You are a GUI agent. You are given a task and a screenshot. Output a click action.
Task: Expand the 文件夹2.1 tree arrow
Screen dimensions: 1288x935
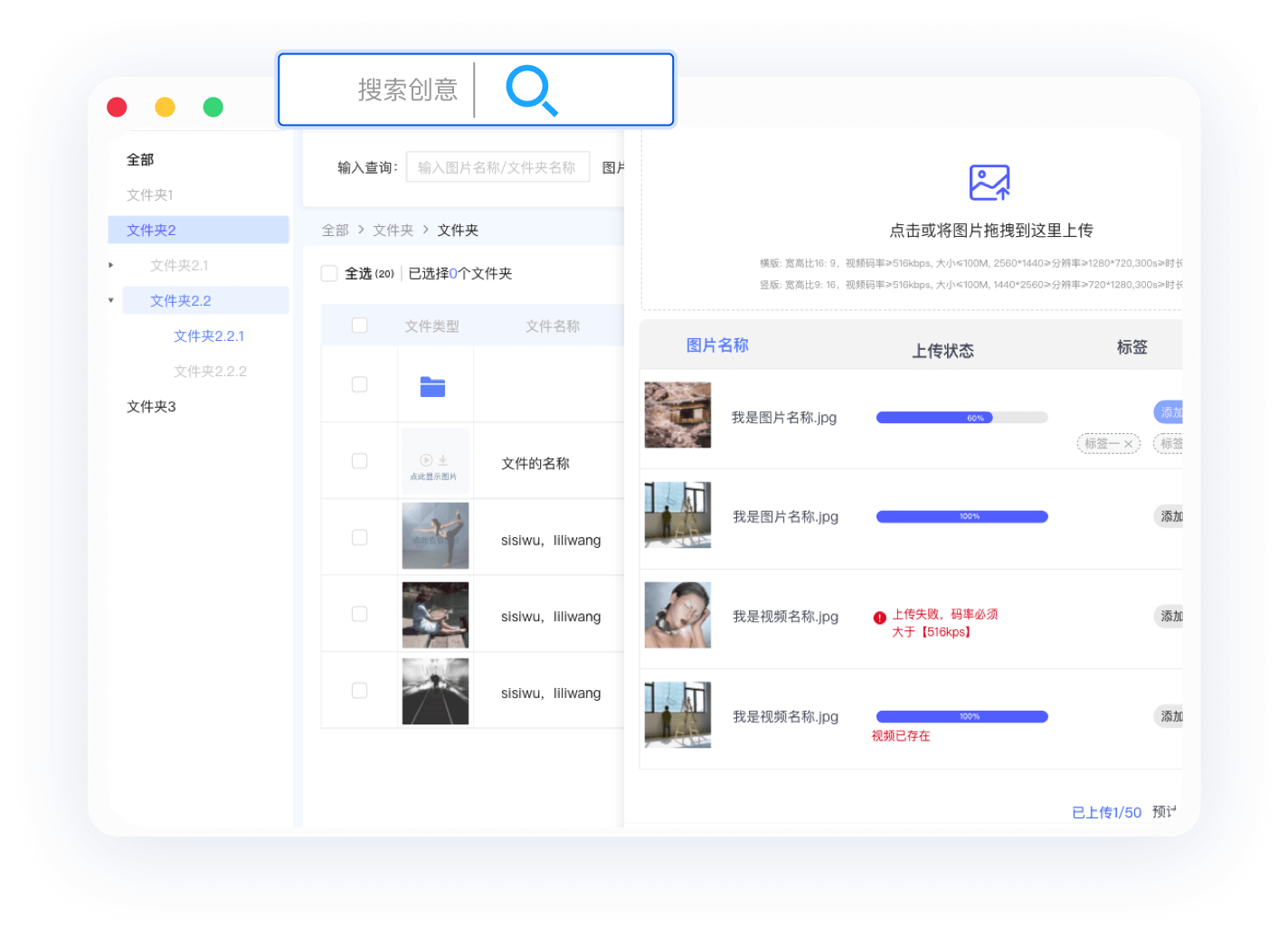(x=111, y=265)
